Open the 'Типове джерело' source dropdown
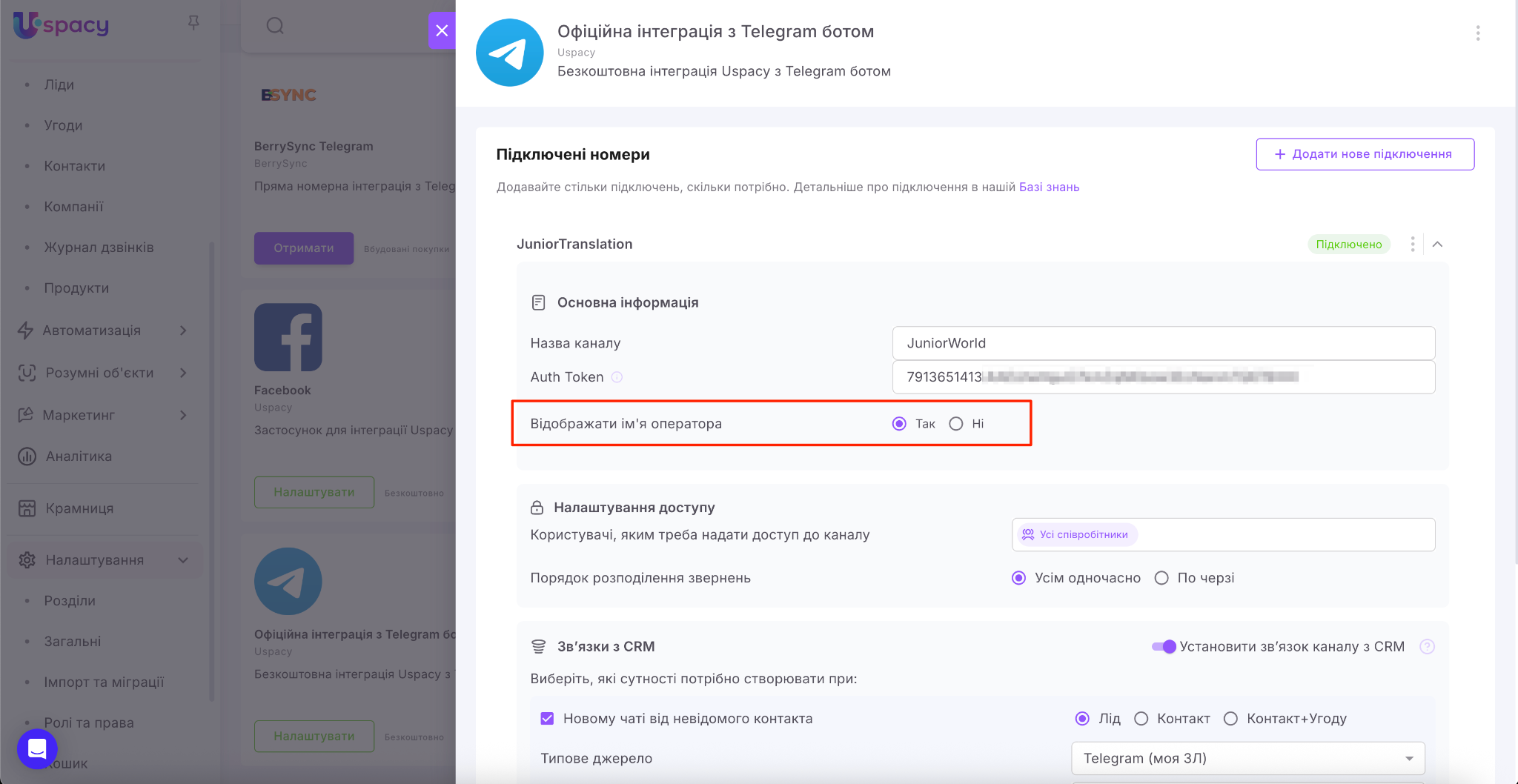The height and width of the screenshot is (784, 1518). [1247, 758]
